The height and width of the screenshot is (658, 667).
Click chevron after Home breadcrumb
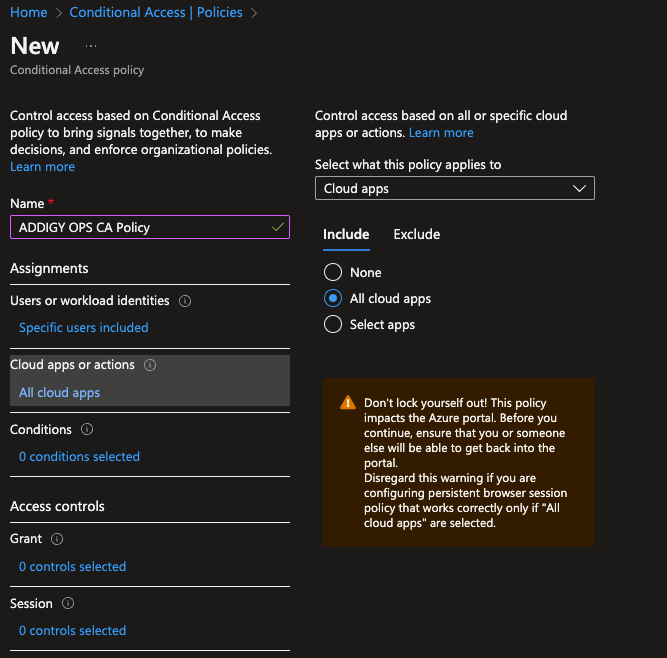(x=59, y=13)
